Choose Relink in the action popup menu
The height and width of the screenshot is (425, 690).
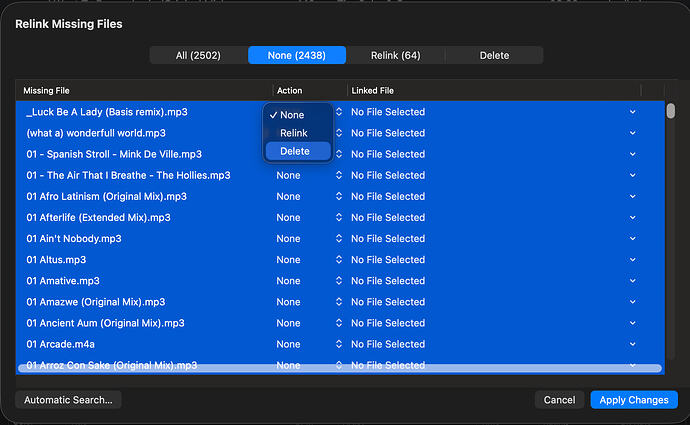(298, 133)
